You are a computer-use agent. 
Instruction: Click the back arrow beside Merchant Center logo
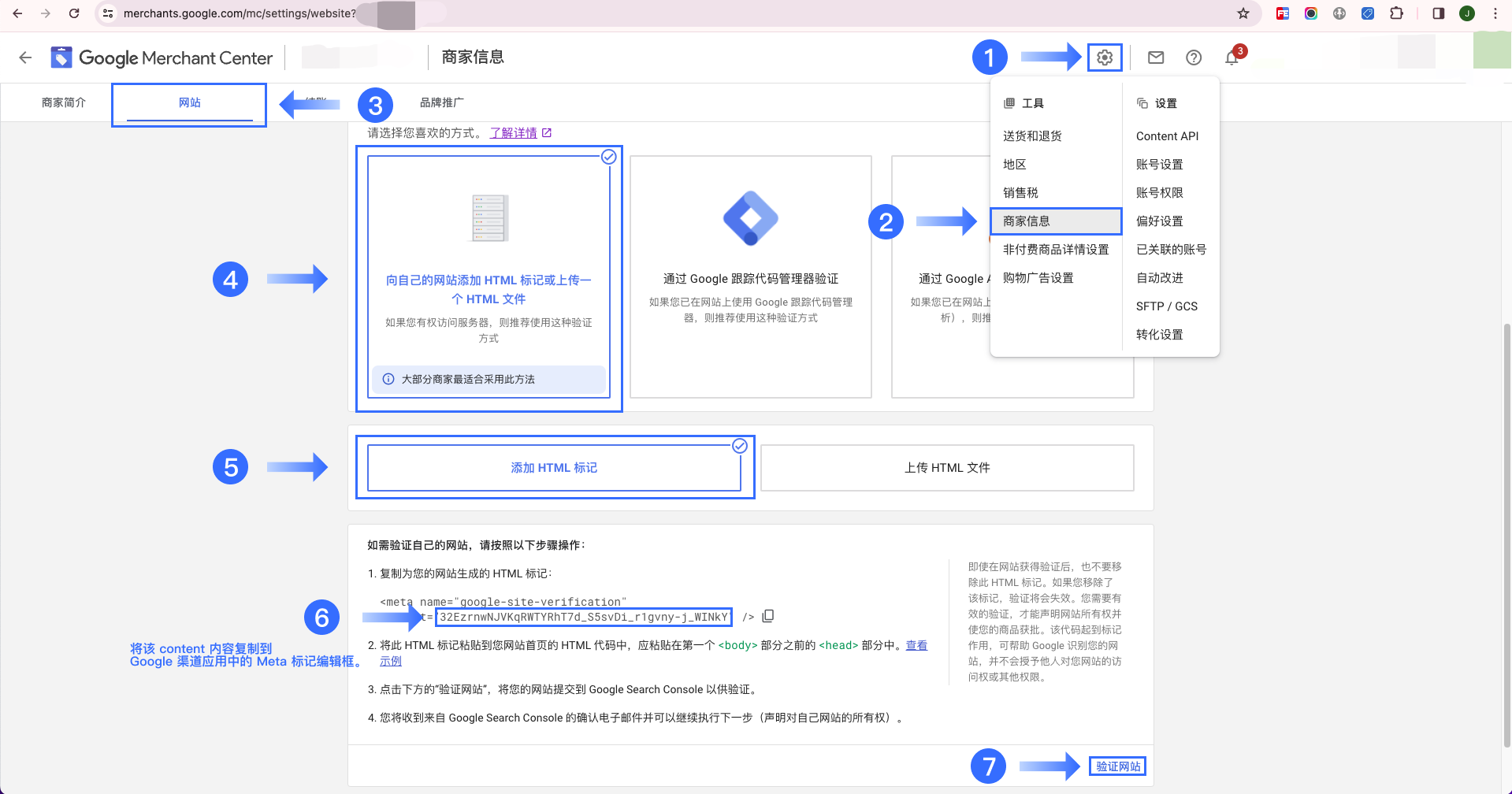pyautogui.click(x=25, y=58)
